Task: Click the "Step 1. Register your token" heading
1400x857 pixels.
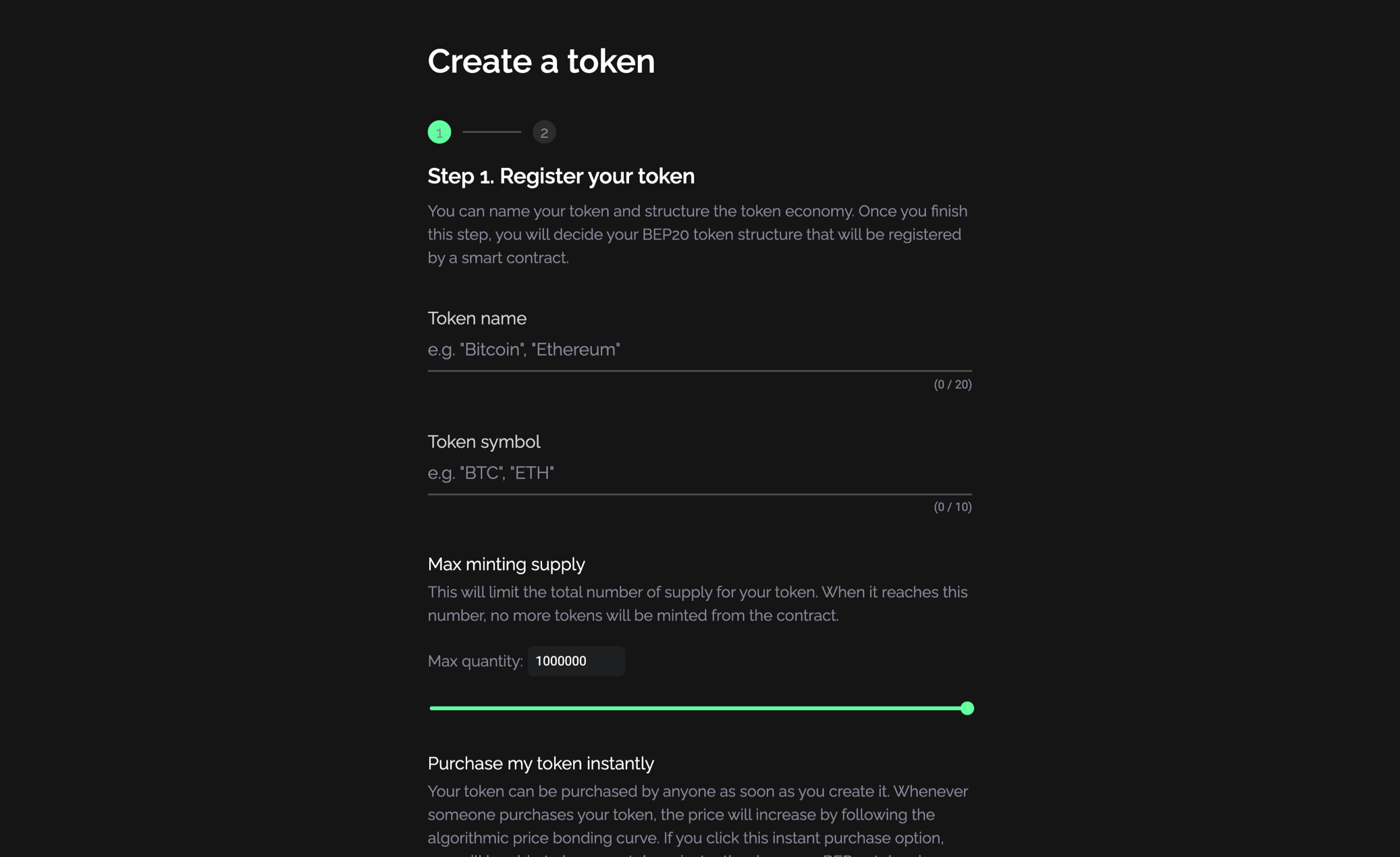Action: (561, 176)
